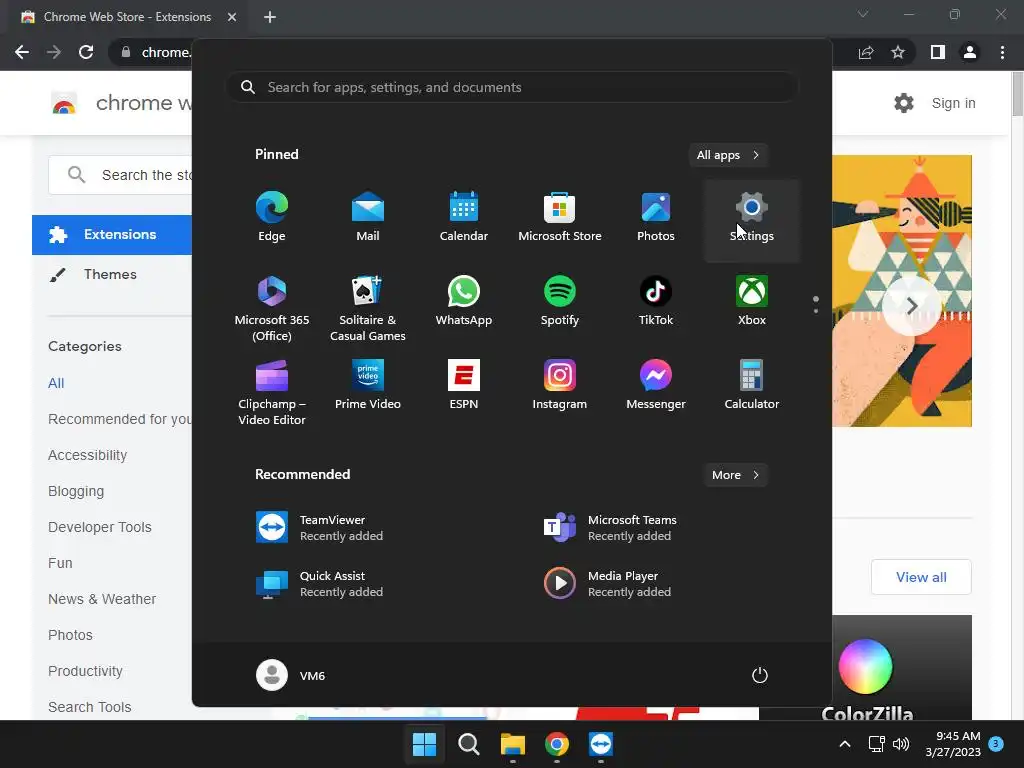Open the Chrome profile icon
Image resolution: width=1024 pixels, height=768 pixels.
[970, 52]
